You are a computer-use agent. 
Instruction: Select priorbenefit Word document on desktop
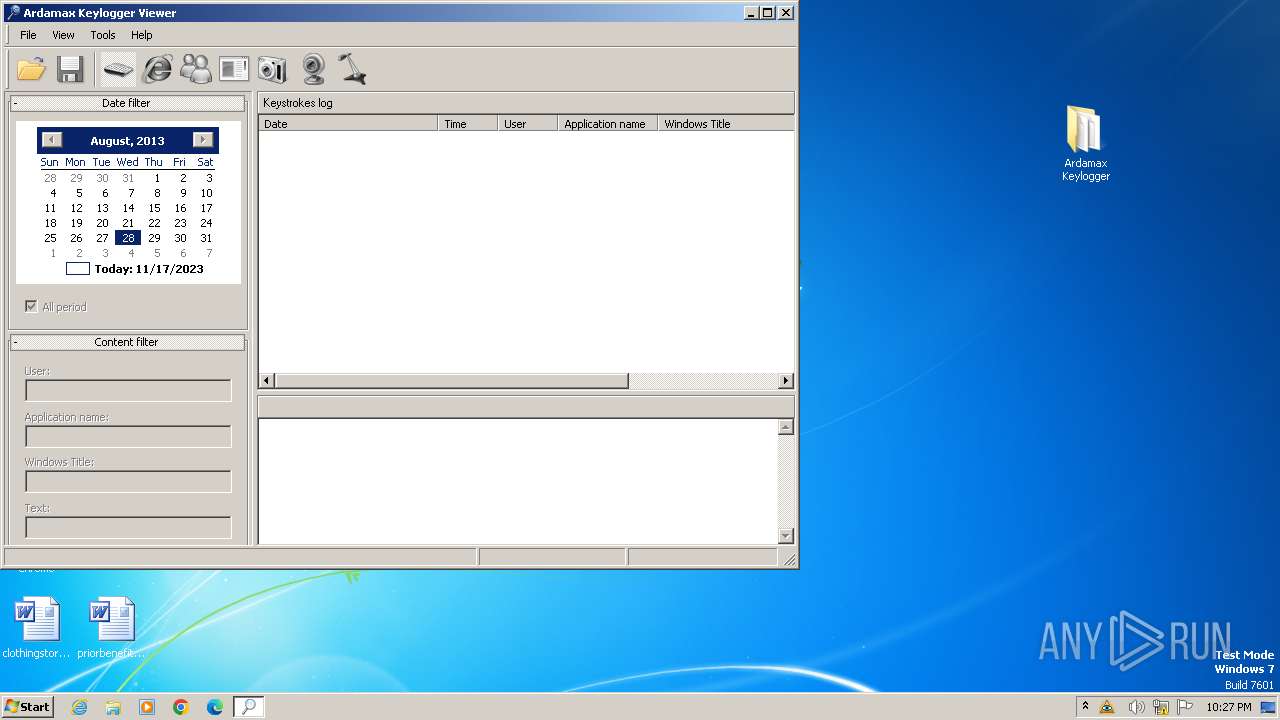(111, 627)
